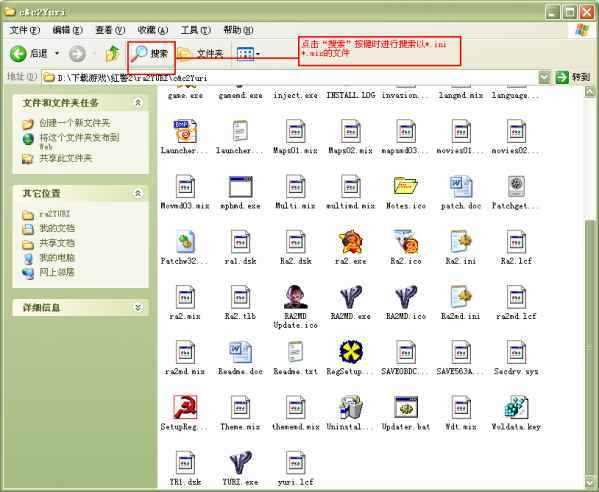
Task: Select the RegSetup program icon
Action: coord(351,352)
